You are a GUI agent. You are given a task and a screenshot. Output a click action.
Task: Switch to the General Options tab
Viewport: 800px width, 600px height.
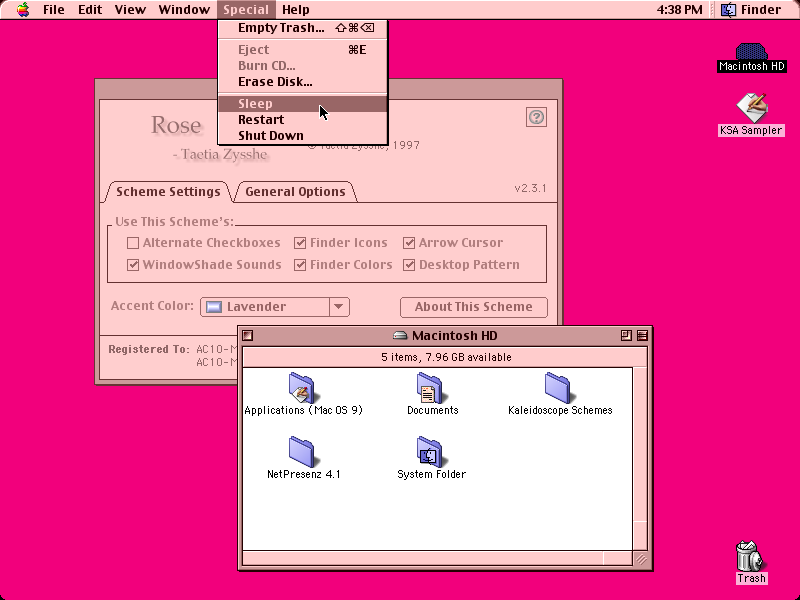coord(295,192)
